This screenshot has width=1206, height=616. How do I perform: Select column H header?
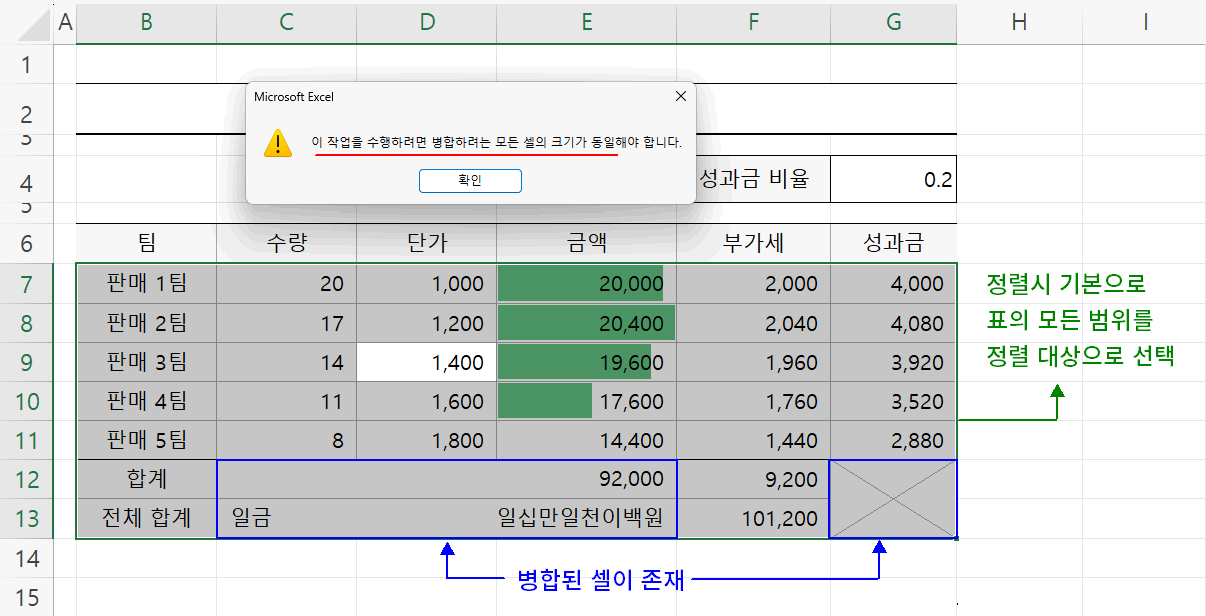(x=1019, y=22)
